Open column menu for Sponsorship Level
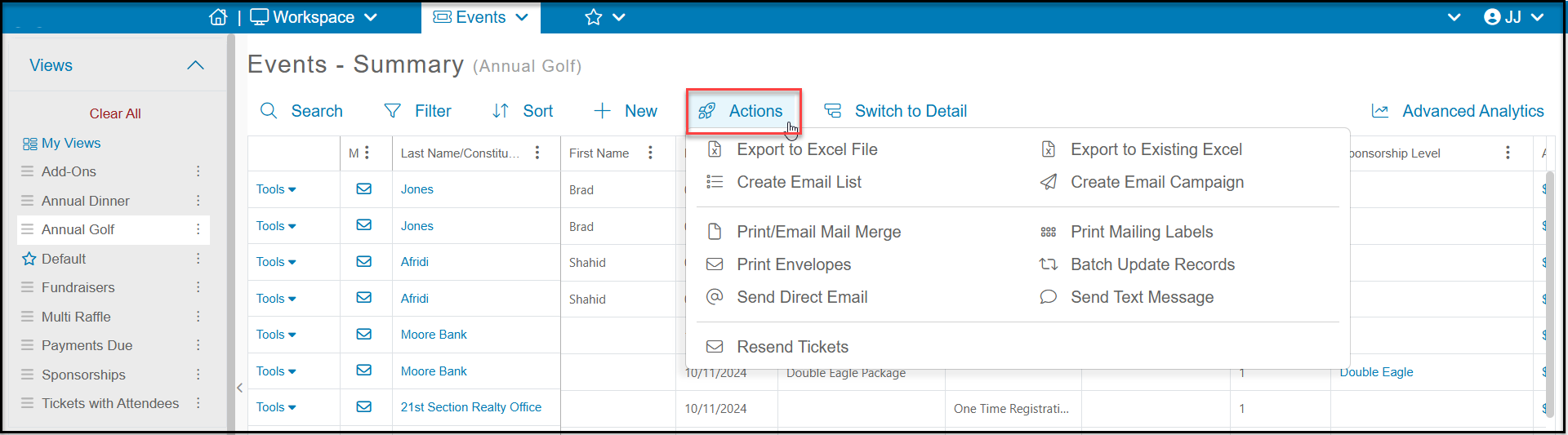1568x435 pixels. pos(1508,153)
